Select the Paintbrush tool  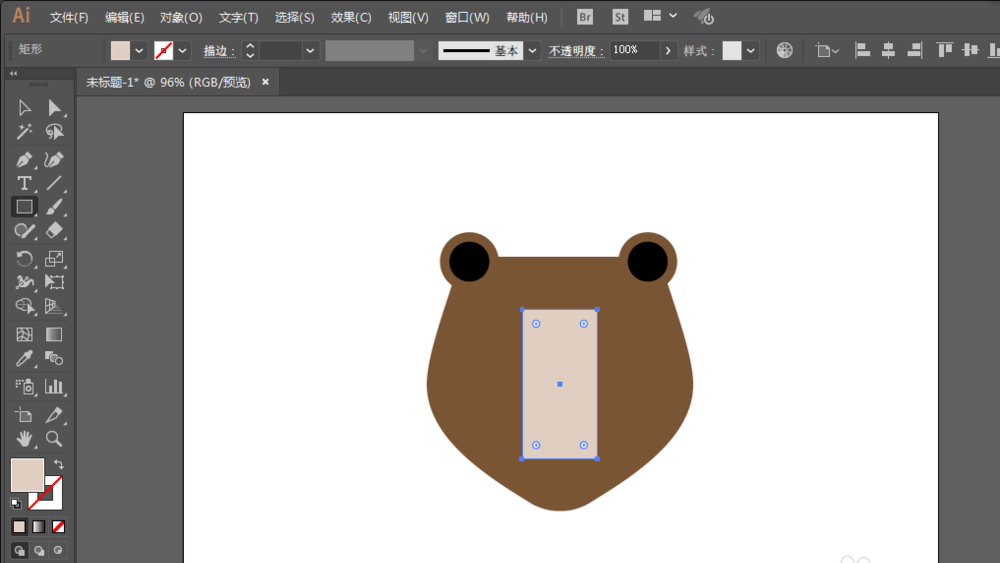[54, 207]
